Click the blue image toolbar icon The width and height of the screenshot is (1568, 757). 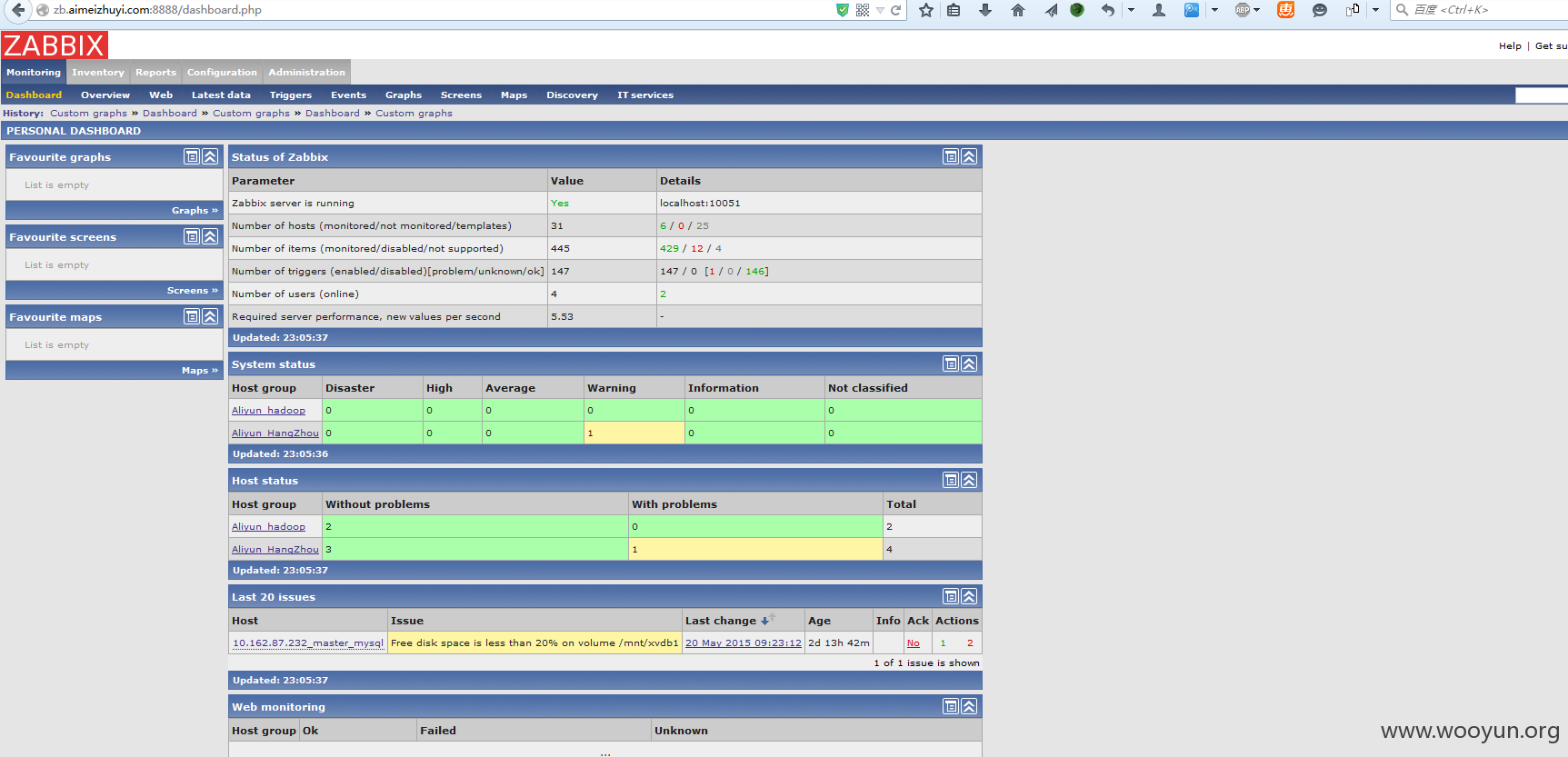pyautogui.click(x=1192, y=10)
